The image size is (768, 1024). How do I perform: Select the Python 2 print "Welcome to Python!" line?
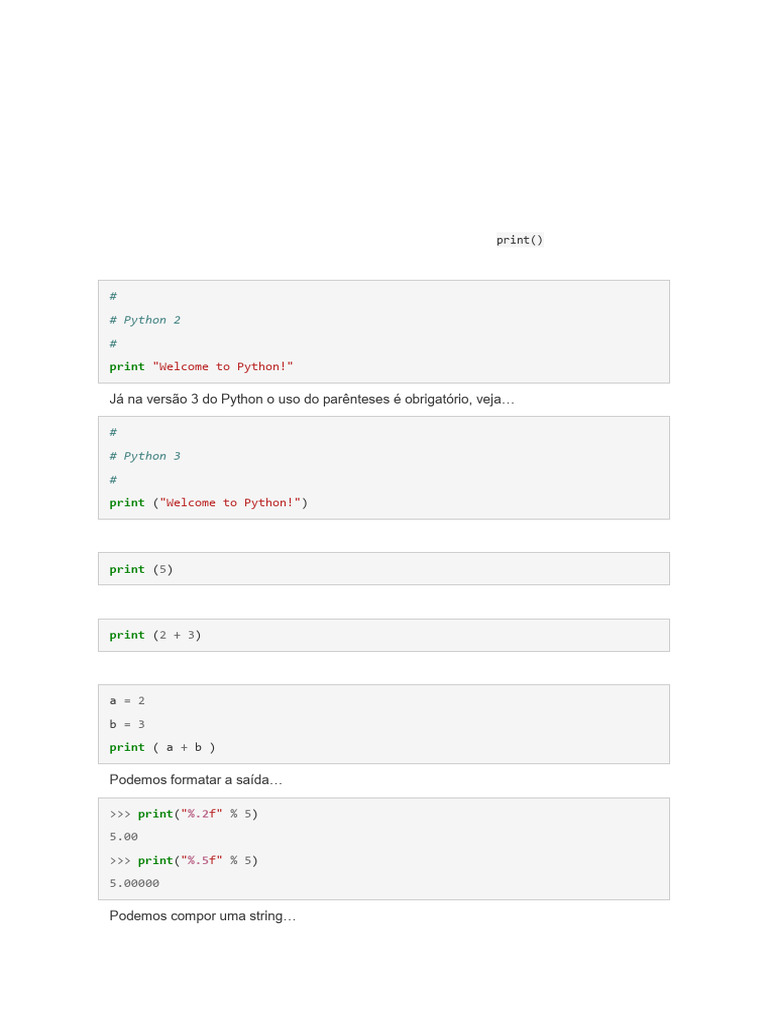(201, 366)
